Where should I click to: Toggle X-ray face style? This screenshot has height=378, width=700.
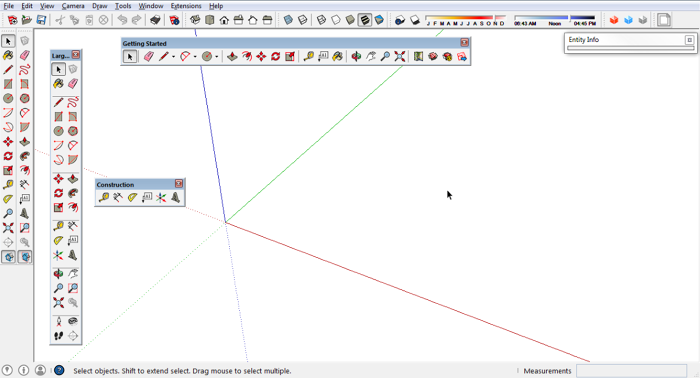coord(288,20)
